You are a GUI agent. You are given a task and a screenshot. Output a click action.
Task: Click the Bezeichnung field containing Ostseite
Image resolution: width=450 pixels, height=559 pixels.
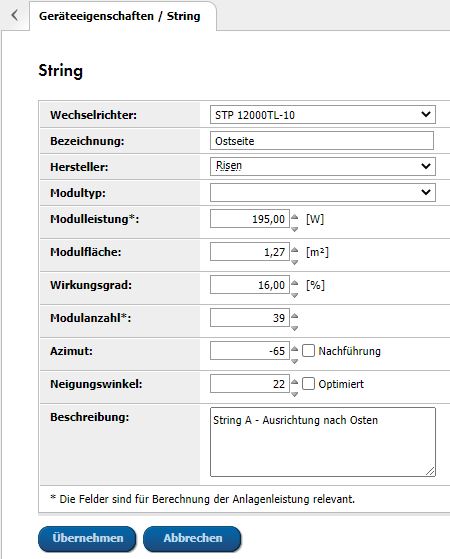322,141
